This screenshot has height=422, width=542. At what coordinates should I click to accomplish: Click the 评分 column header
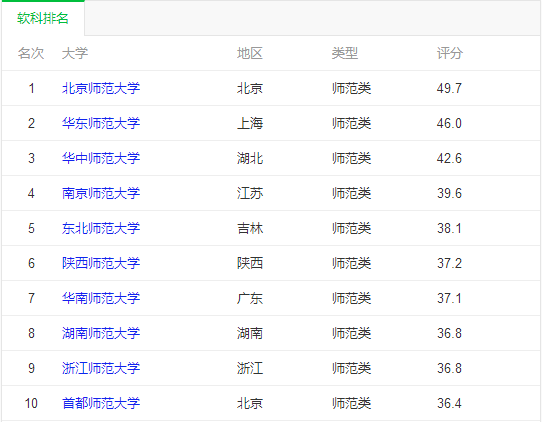point(450,54)
